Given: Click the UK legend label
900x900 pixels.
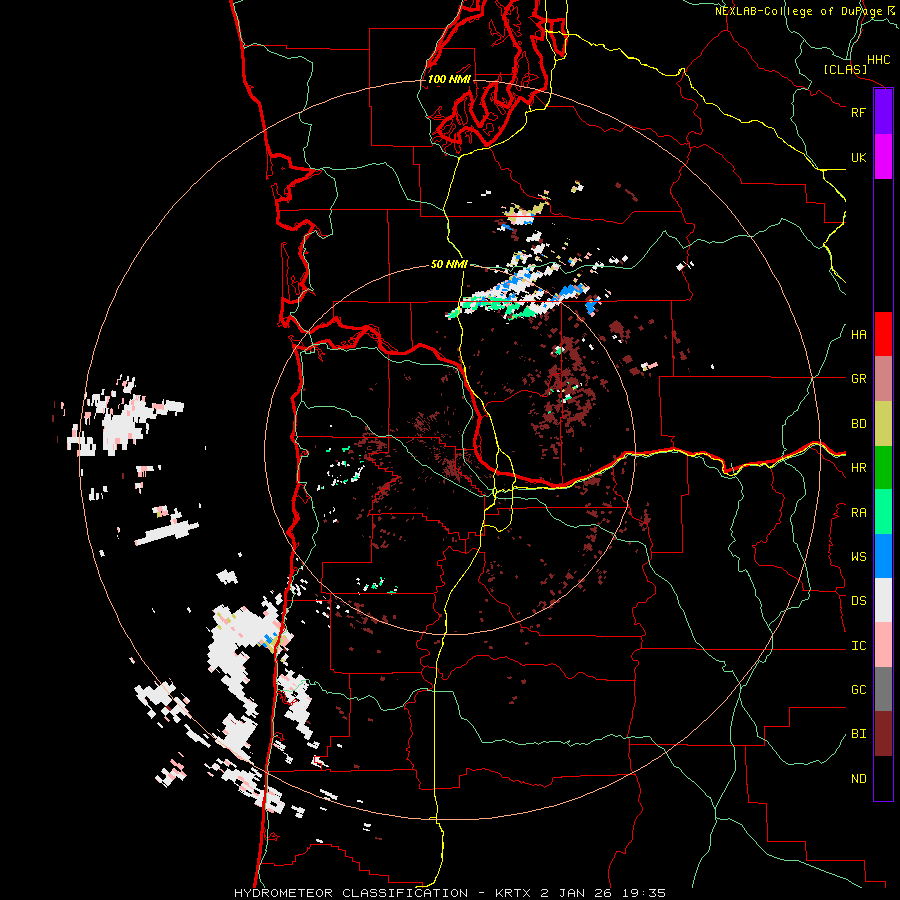Looking at the screenshot, I should coord(858,157).
